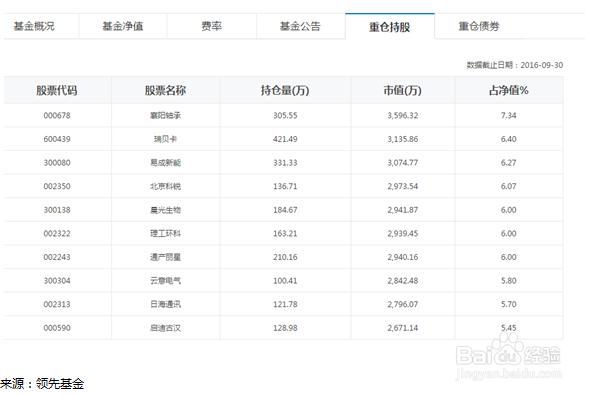
Task: Click net value percentage 5.70
Action: pos(508,304)
